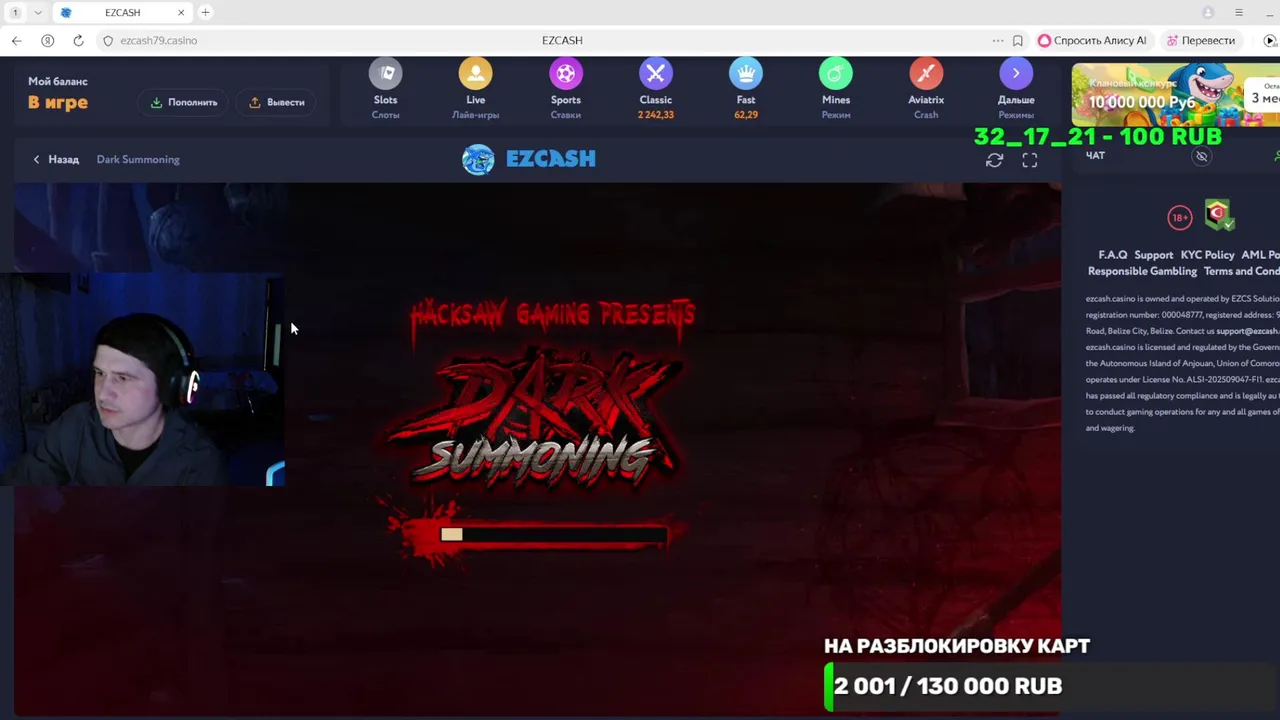
Task: Click the Перевести translate button
Action: (1200, 40)
